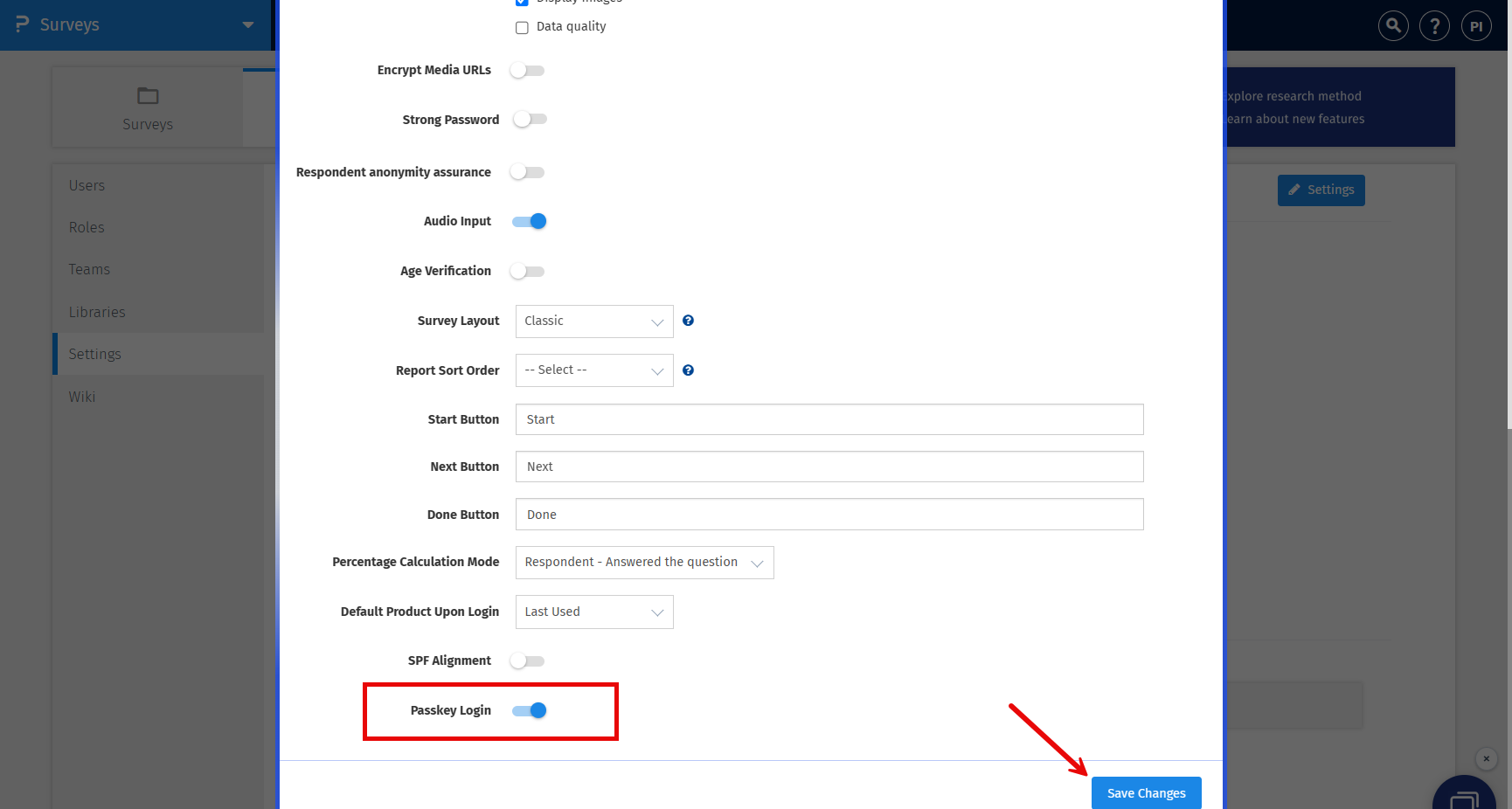
Task: Click the blue Settings pencil button
Action: [1321, 190]
